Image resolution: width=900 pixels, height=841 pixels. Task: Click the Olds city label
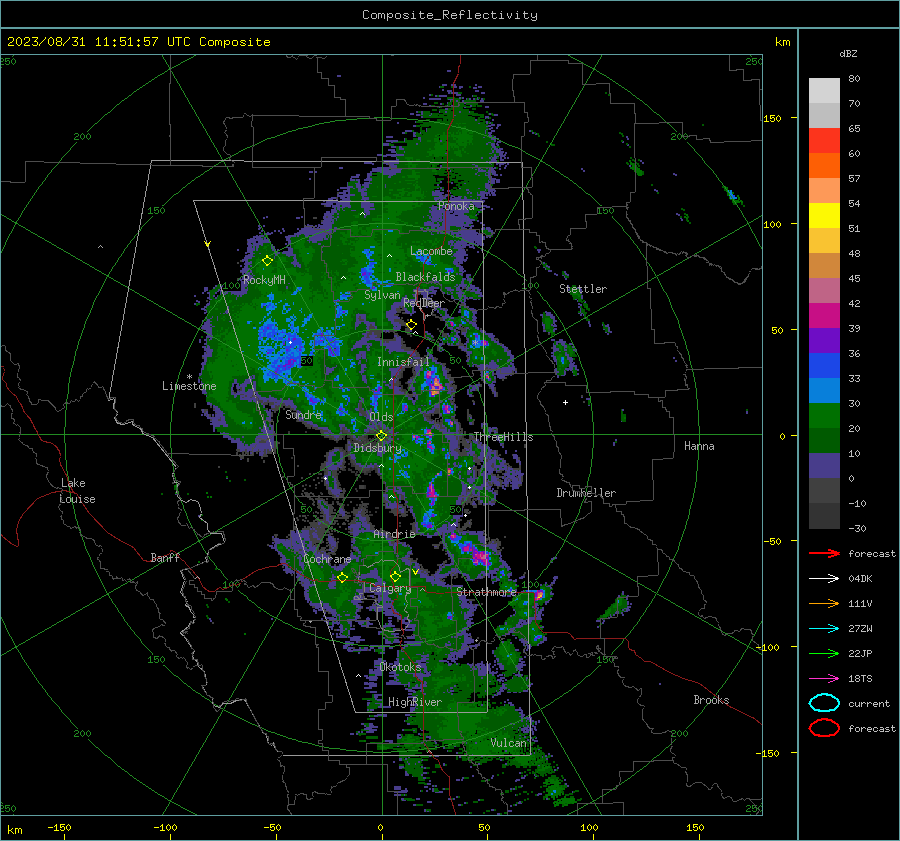pyautogui.click(x=381, y=417)
